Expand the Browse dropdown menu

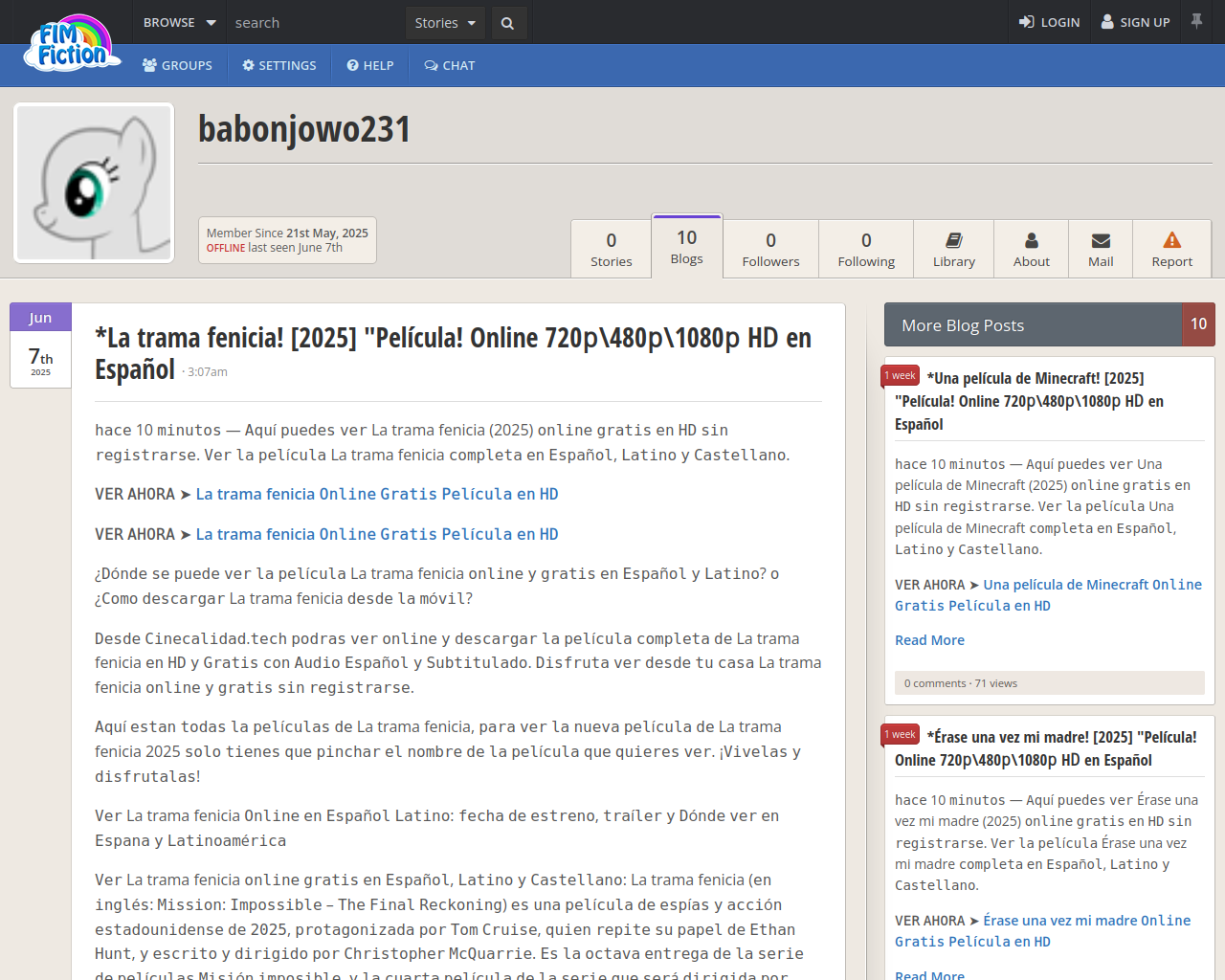point(179,23)
